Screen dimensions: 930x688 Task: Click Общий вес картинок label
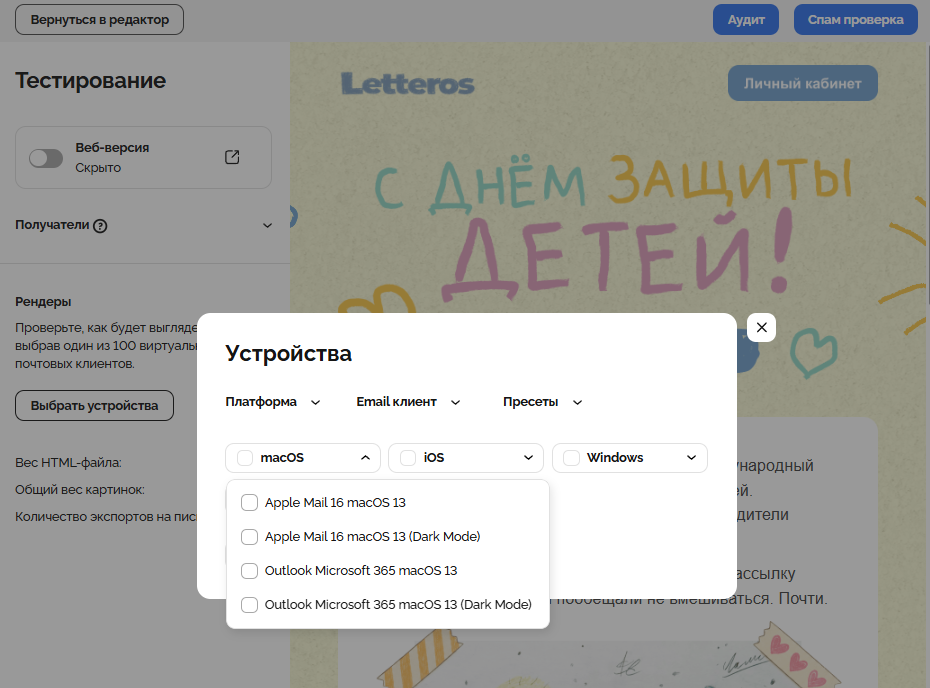[x=80, y=490]
